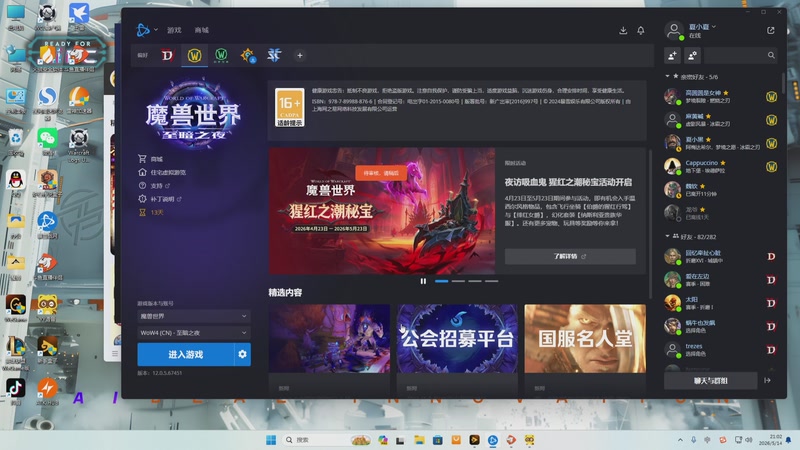
Task: Open the notifications bell icon
Action: tap(641, 30)
